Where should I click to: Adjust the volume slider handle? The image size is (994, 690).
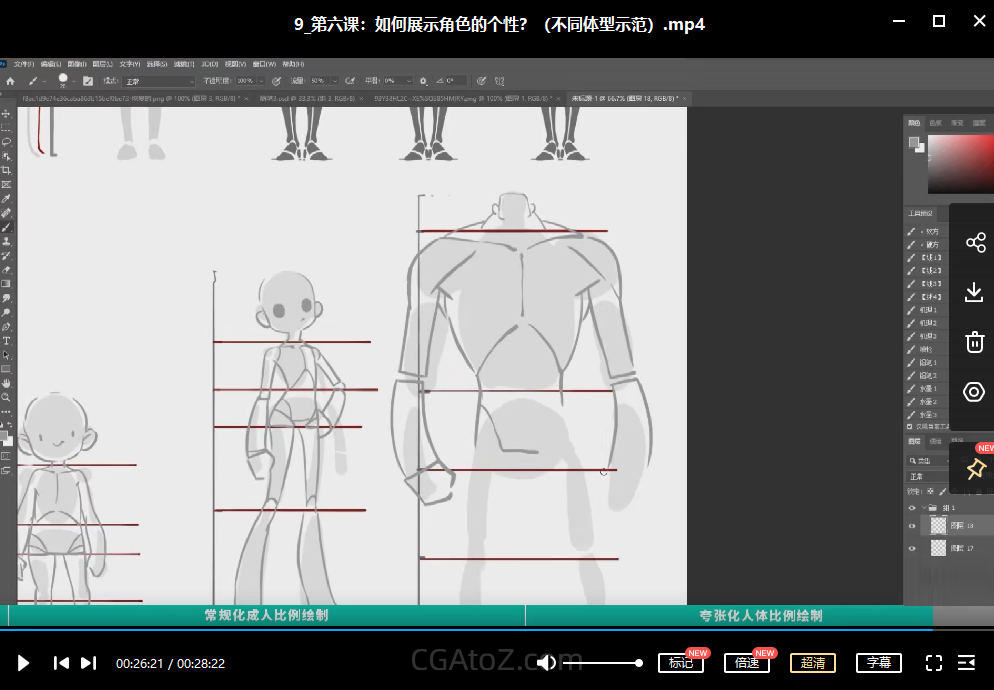point(639,663)
